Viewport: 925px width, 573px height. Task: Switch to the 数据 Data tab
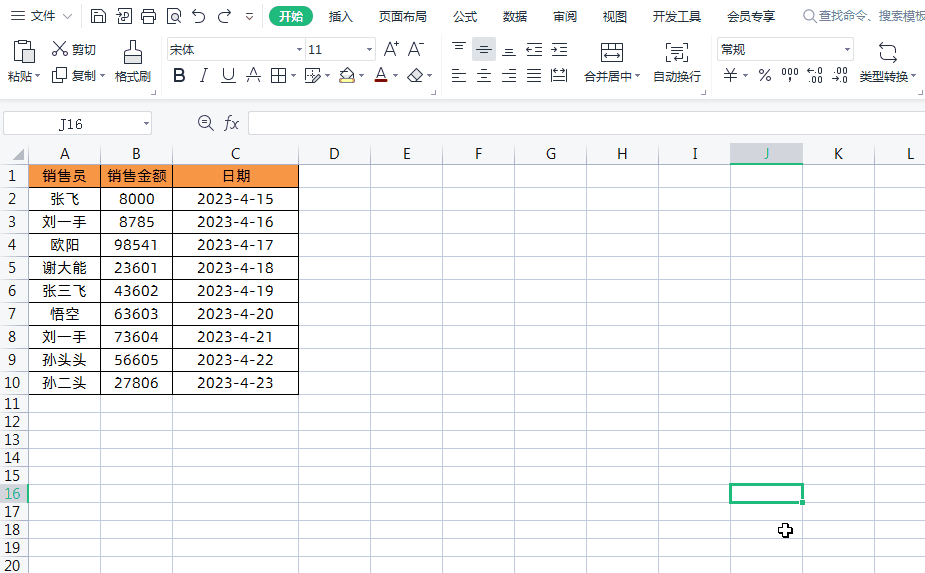tap(515, 17)
